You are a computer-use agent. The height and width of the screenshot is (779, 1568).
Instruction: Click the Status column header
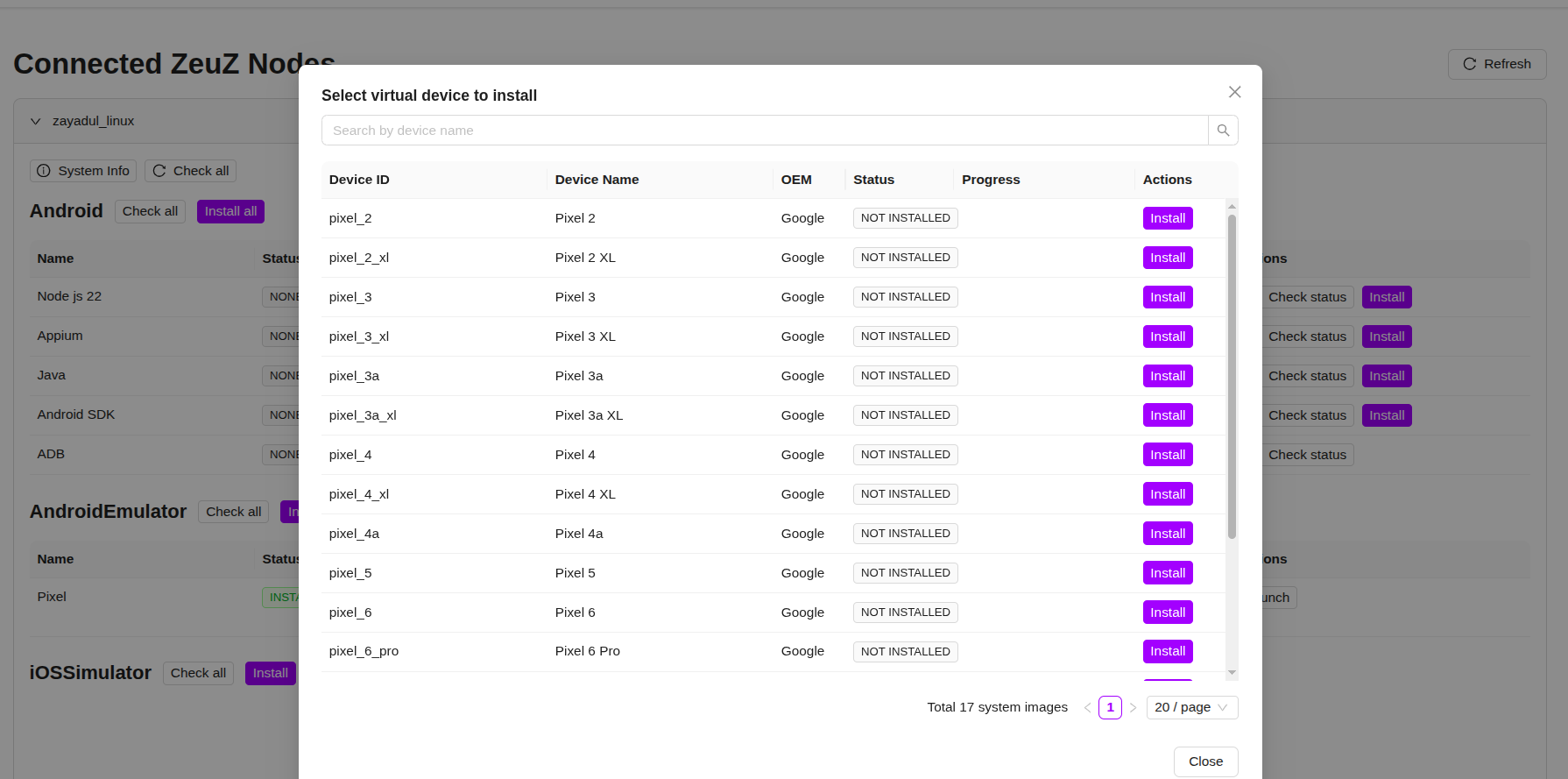tap(873, 180)
